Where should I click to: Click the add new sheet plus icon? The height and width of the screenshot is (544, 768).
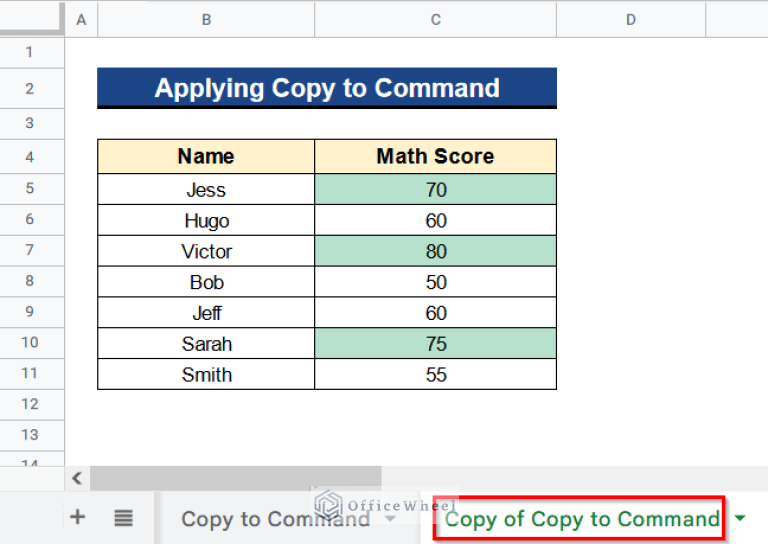tap(77, 517)
